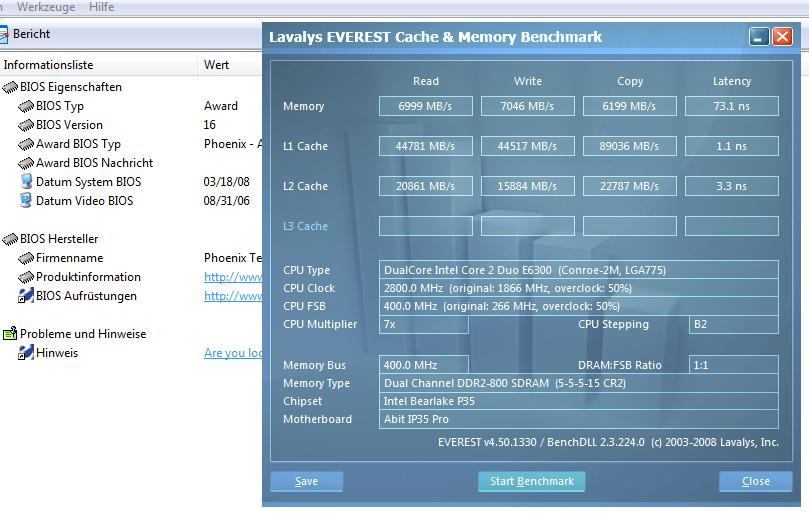Click the CPU Type field with Core 2 Duo E6300
809x516 pixels.
coord(578,270)
